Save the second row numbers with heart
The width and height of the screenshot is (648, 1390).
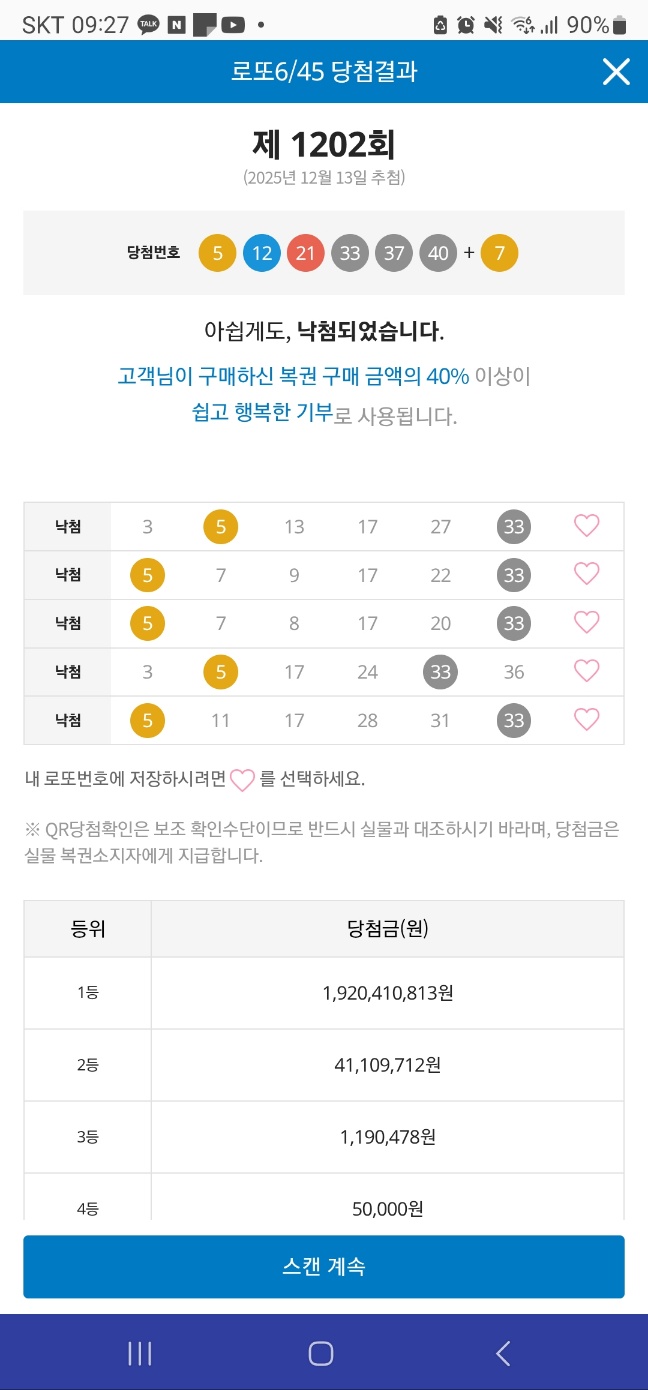(x=586, y=574)
